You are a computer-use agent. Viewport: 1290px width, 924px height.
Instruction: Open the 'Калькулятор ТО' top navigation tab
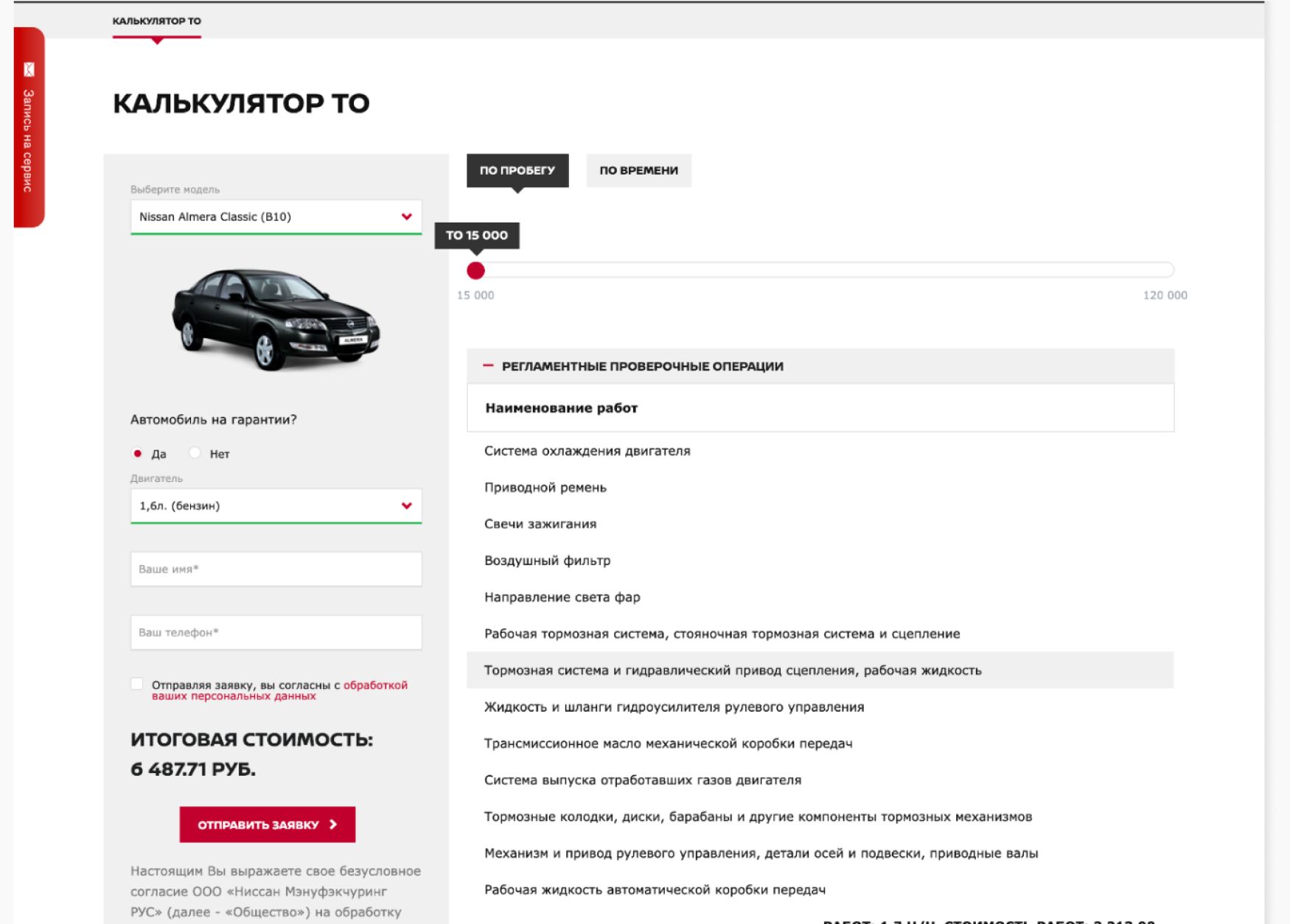tap(156, 21)
